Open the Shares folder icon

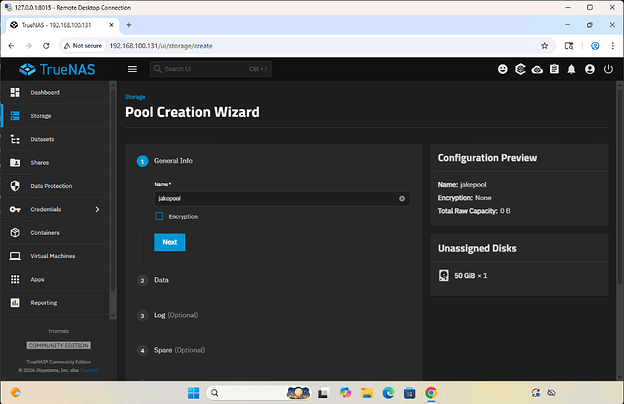tap(15, 162)
